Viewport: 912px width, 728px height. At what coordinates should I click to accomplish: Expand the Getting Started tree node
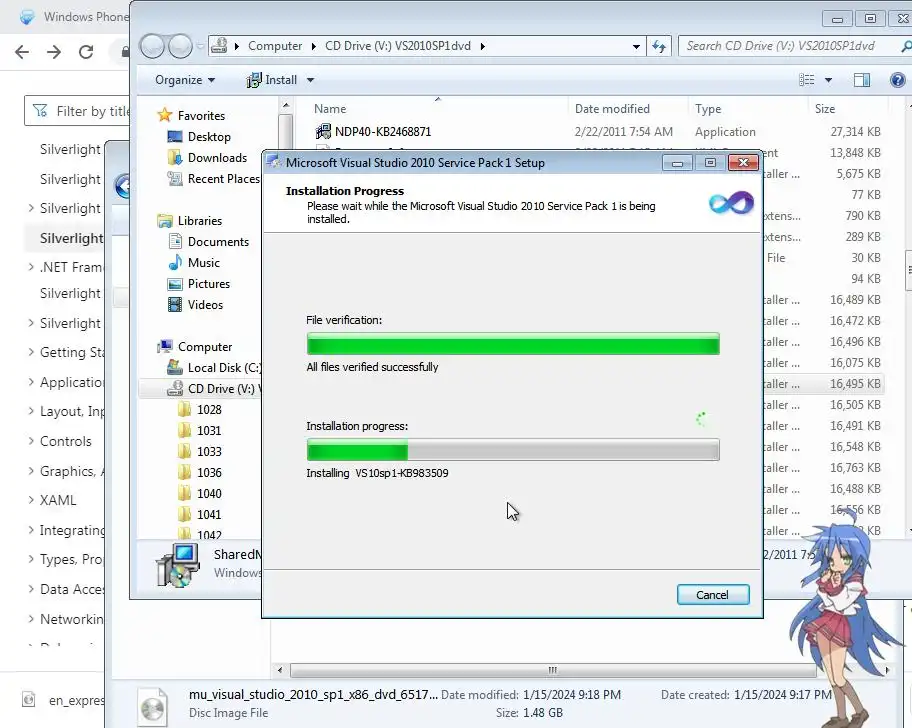click(x=31, y=352)
